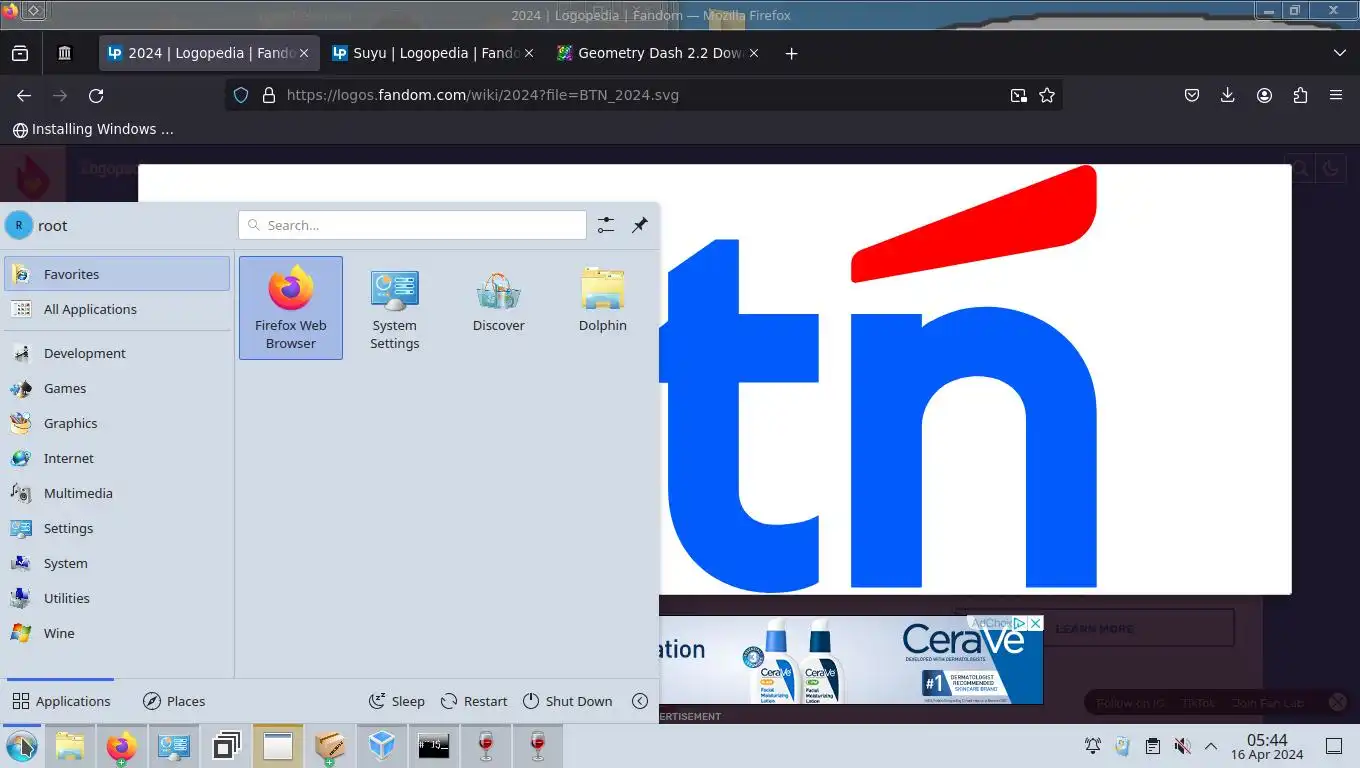Open a new Firefox tab
This screenshot has height=768, width=1360.
[791, 53]
